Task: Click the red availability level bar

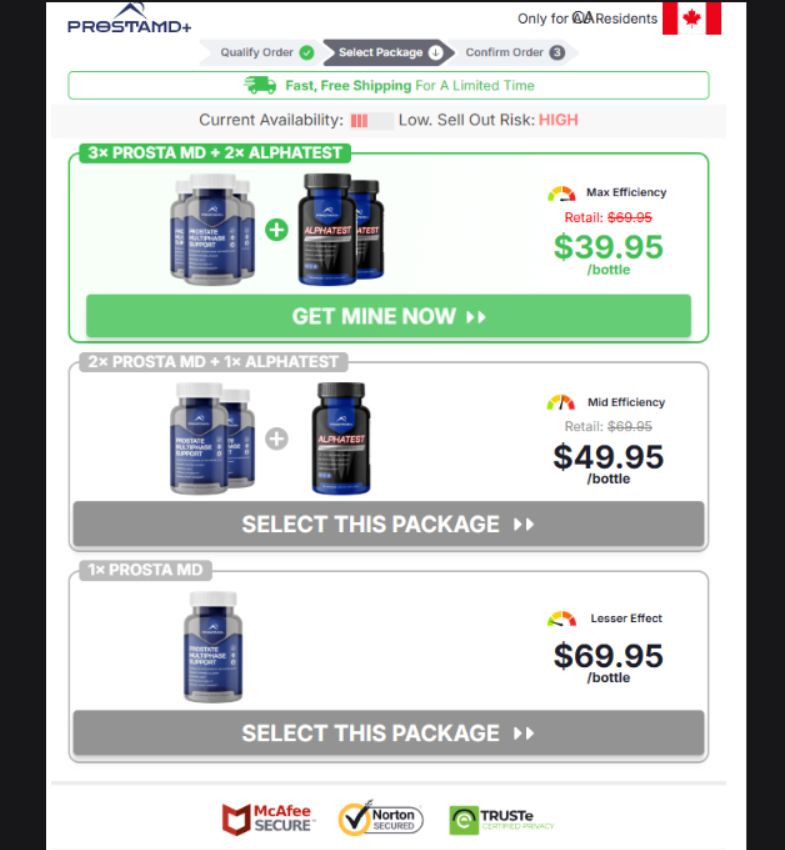Action: 359,120
